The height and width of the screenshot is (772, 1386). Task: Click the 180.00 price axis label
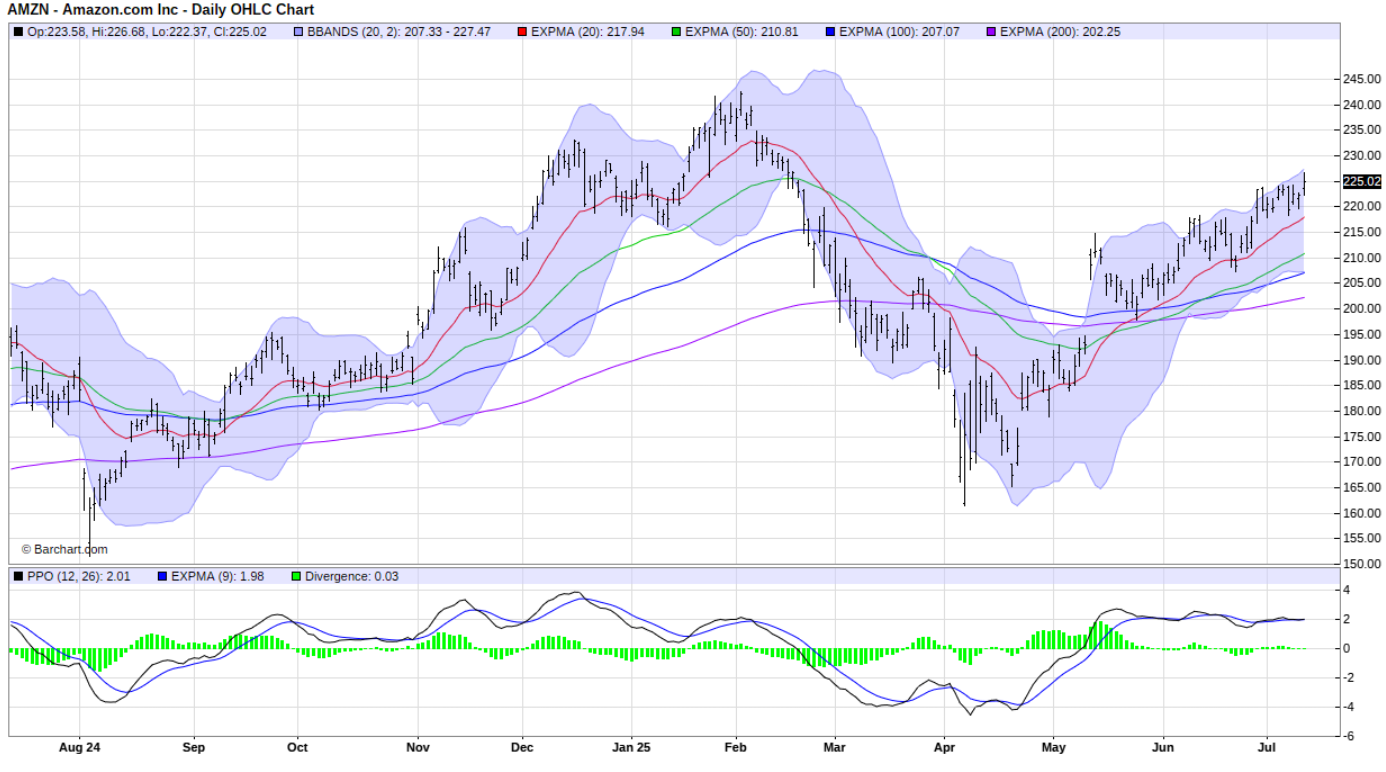[x=1363, y=411]
